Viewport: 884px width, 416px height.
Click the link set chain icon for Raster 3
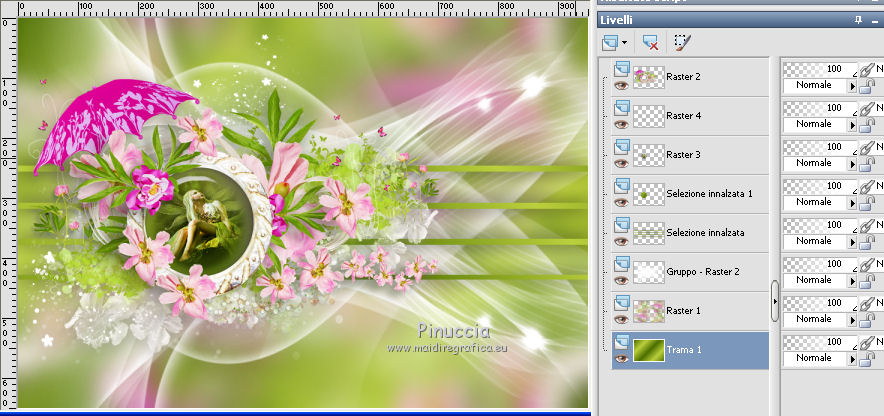(867, 147)
